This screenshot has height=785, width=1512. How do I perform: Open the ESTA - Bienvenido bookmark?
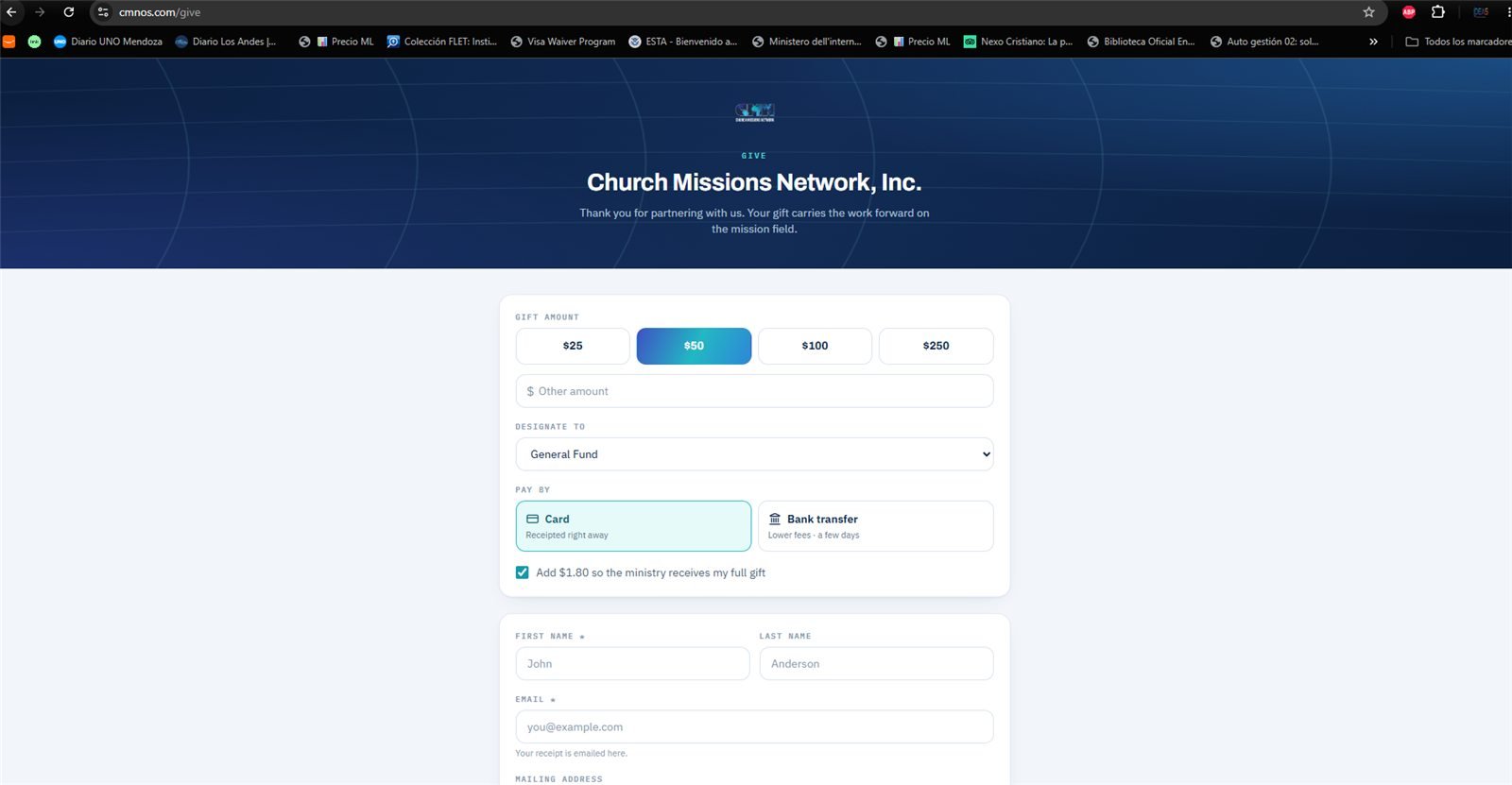(683, 42)
